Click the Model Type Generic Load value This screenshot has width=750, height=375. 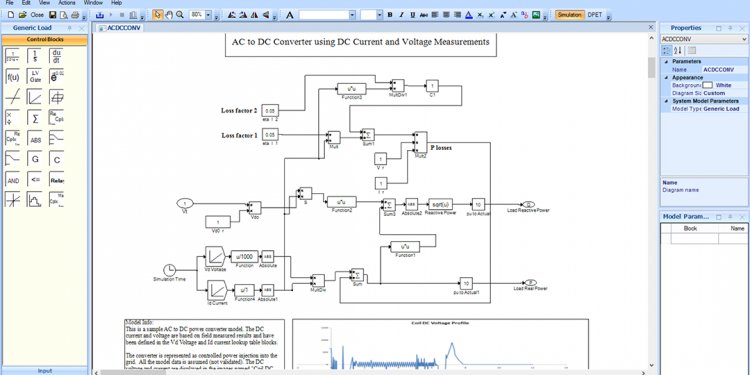point(724,109)
